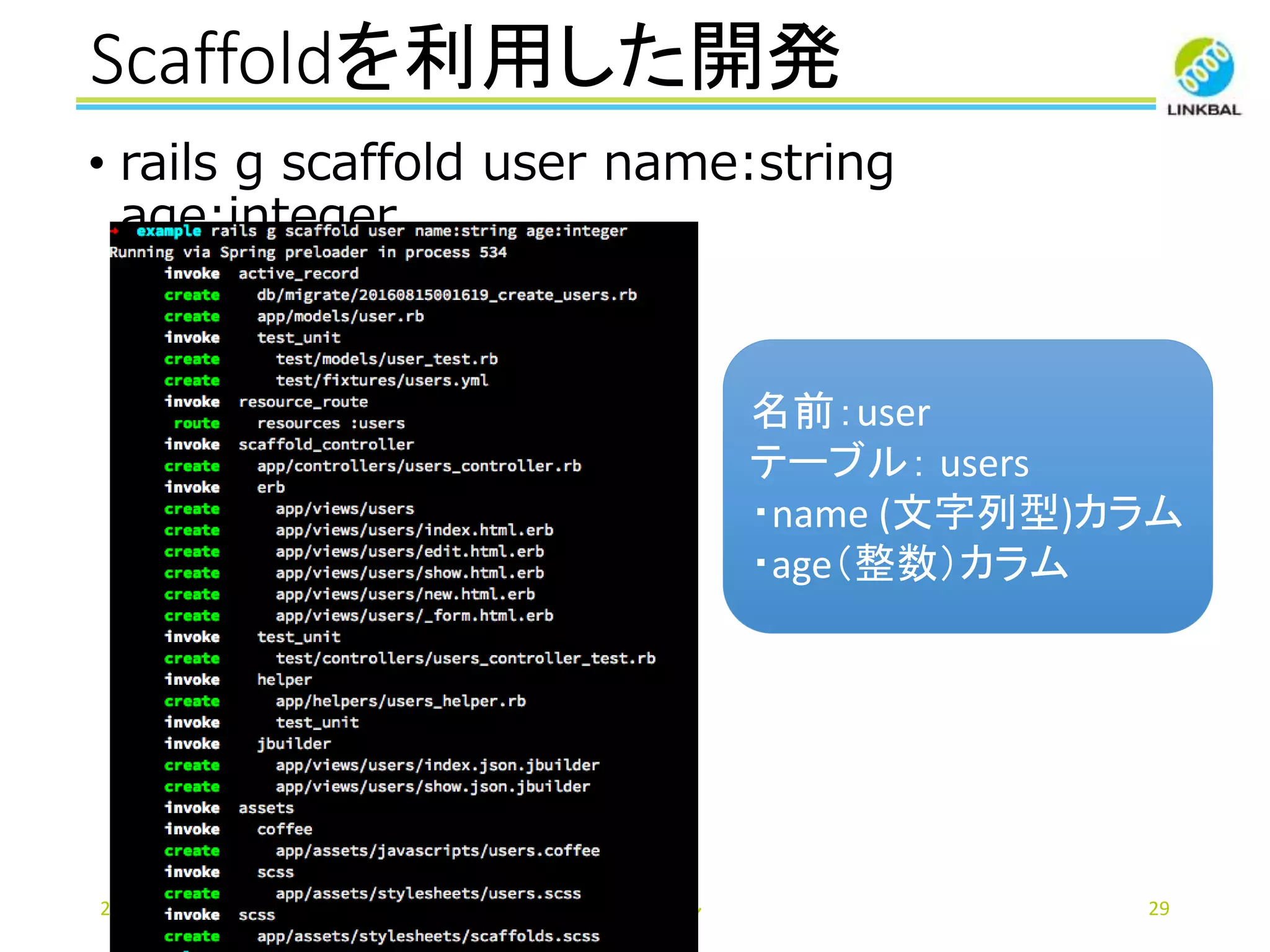This screenshot has width=1270, height=952.
Task: Click 'app/views/users/new.html.erb' path
Action: coord(406,594)
